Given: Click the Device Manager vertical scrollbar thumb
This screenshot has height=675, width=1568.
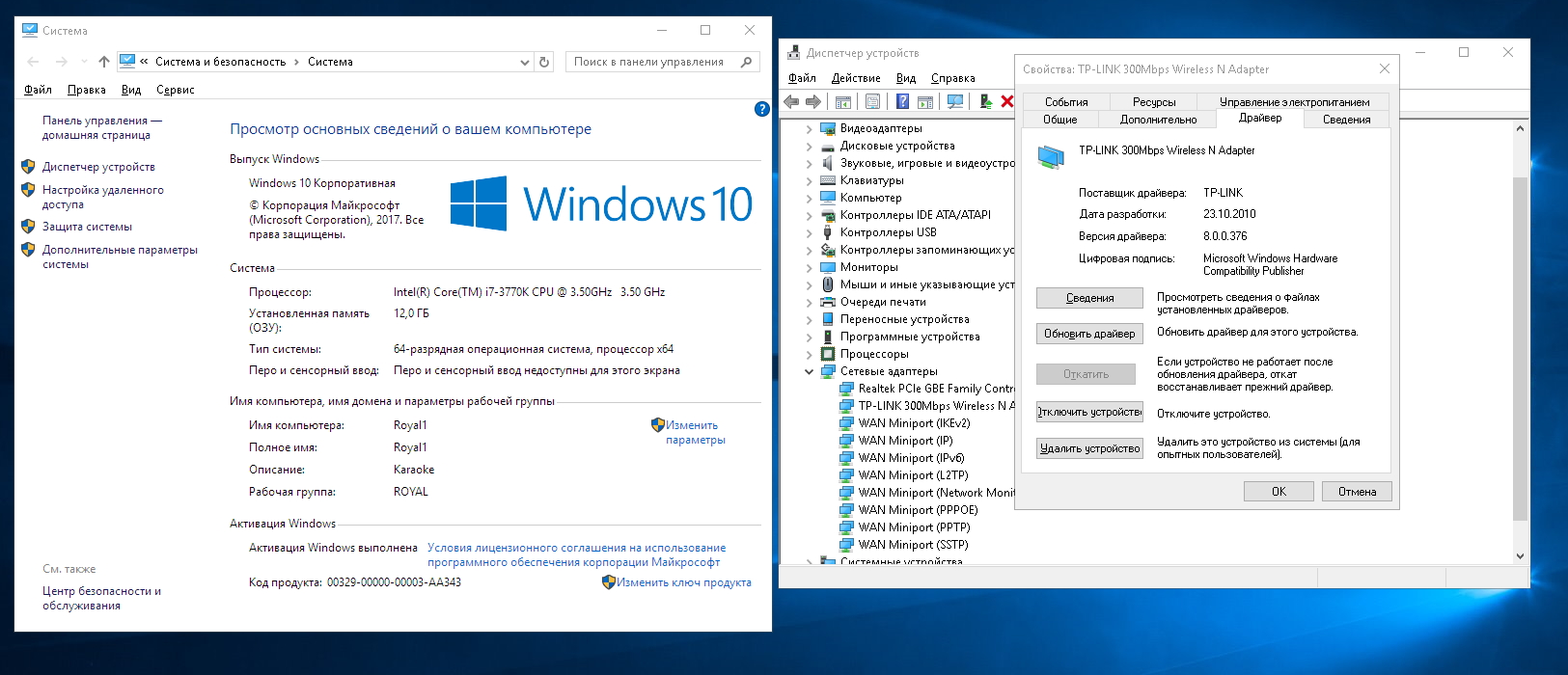Looking at the screenshot, I should (1521, 349).
